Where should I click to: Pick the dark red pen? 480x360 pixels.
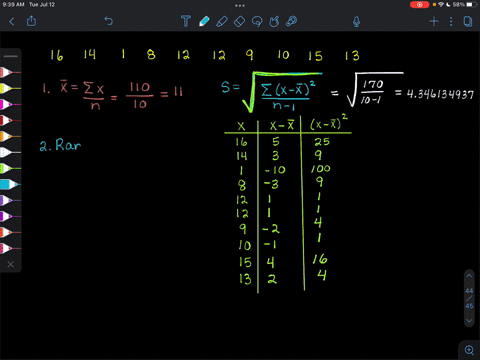[10, 120]
